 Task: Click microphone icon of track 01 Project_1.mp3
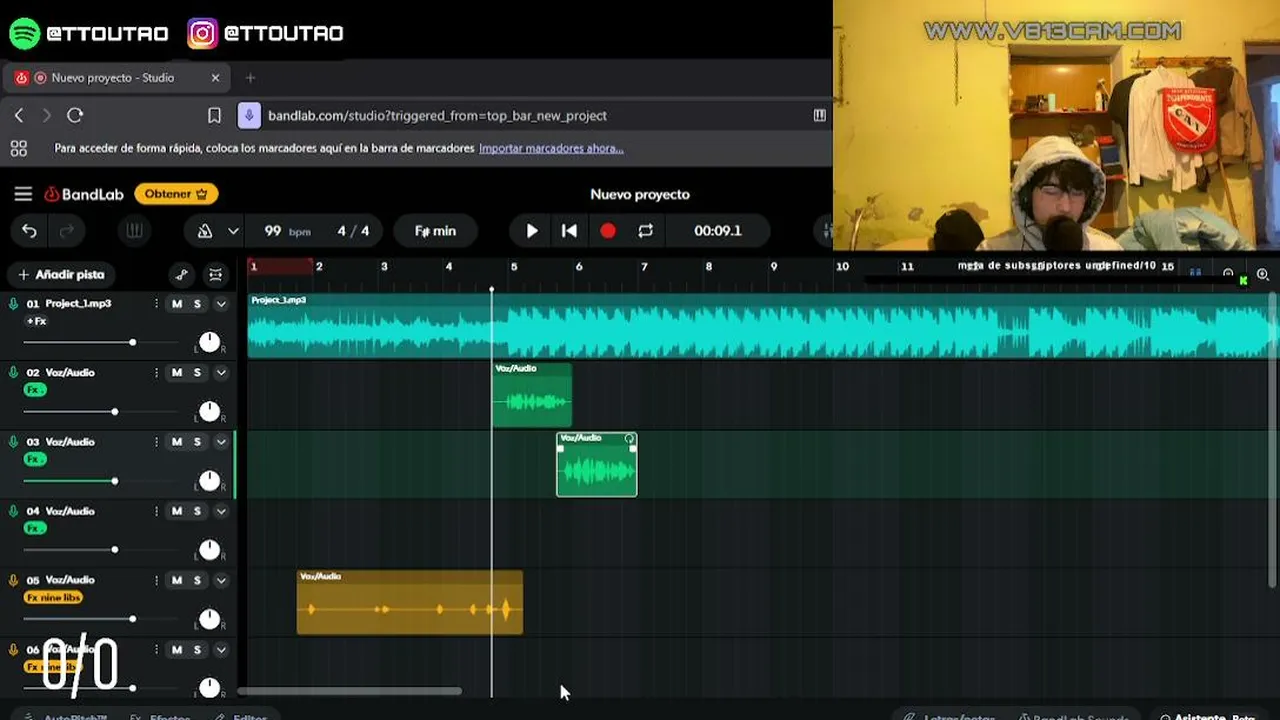[x=13, y=304]
